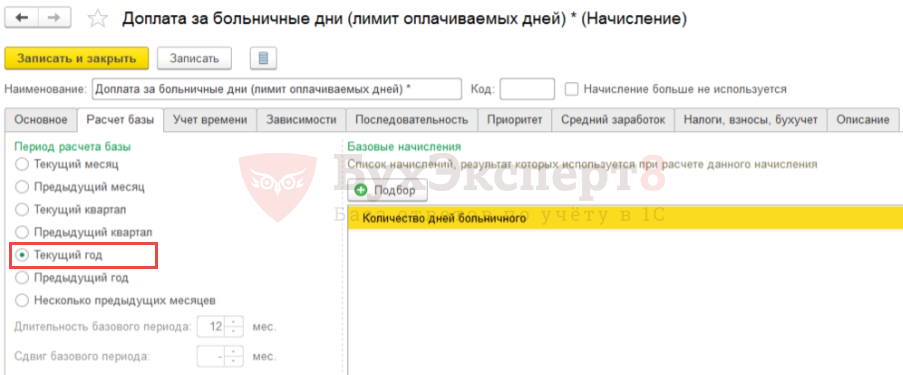Select Несколько предыдущих месяцев option
The image size is (903, 375).
tap(21, 300)
